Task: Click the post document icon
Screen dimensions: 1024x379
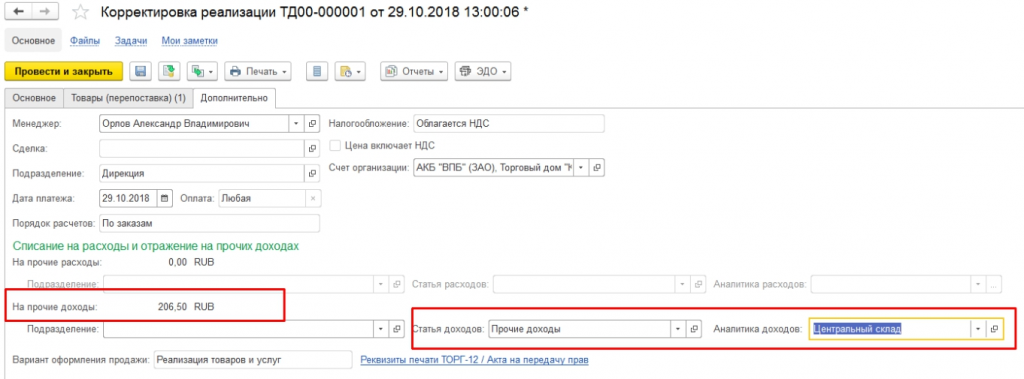Action: click(x=168, y=71)
